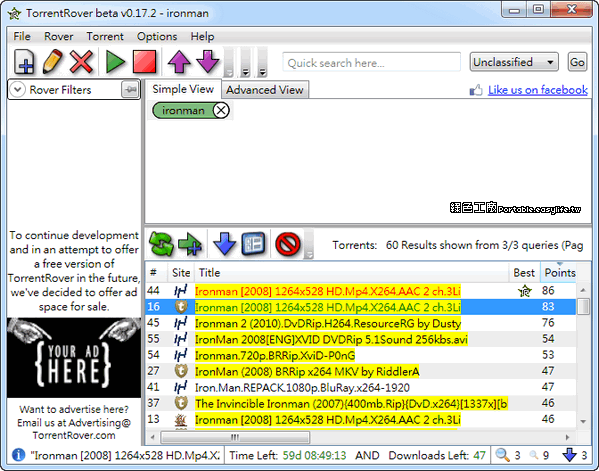
Task: Click the pencil Edit Rover icon
Action: pos(53,62)
